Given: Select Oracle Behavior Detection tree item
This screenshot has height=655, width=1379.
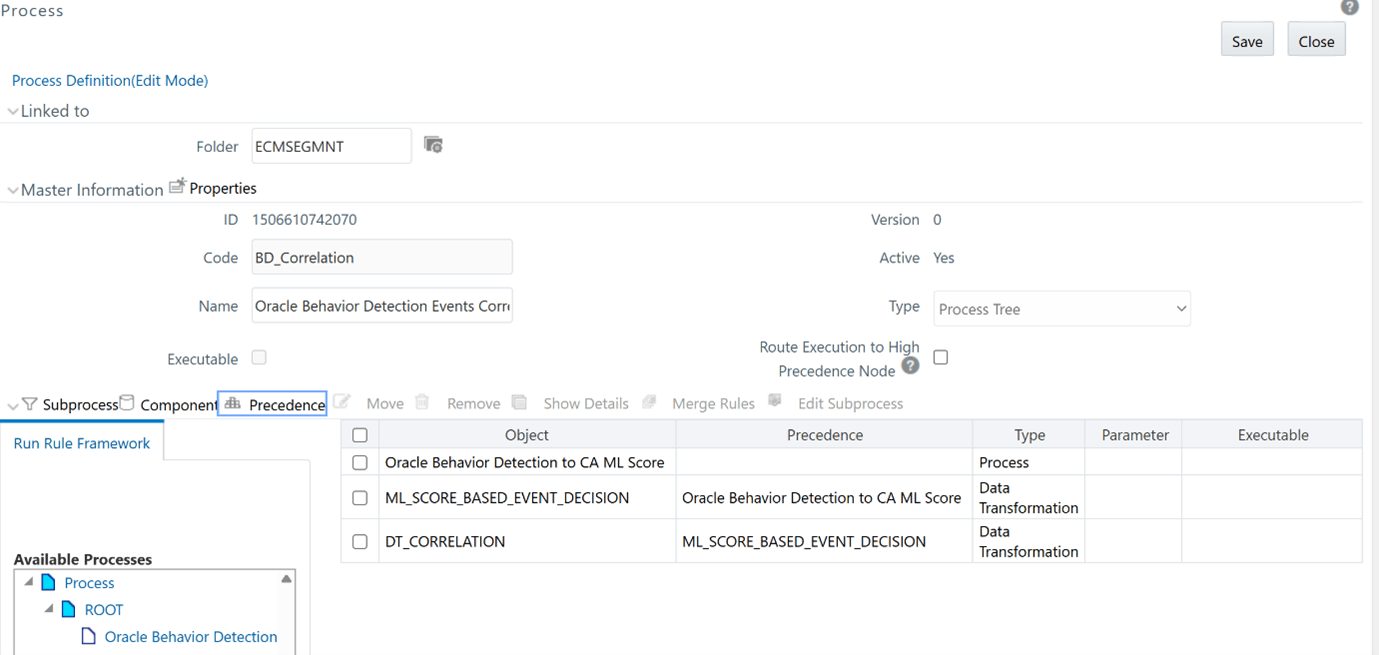Looking at the screenshot, I should 191,637.
